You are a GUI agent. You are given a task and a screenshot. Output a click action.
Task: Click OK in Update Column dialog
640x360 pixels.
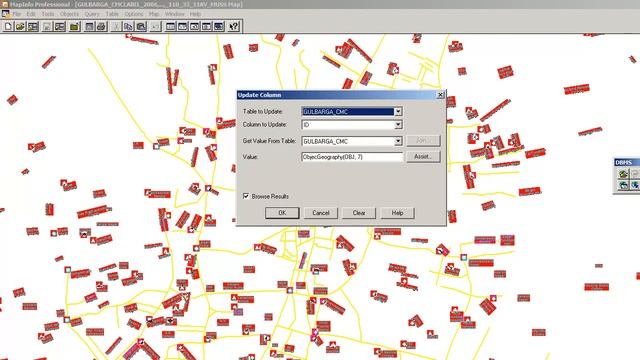click(x=282, y=213)
